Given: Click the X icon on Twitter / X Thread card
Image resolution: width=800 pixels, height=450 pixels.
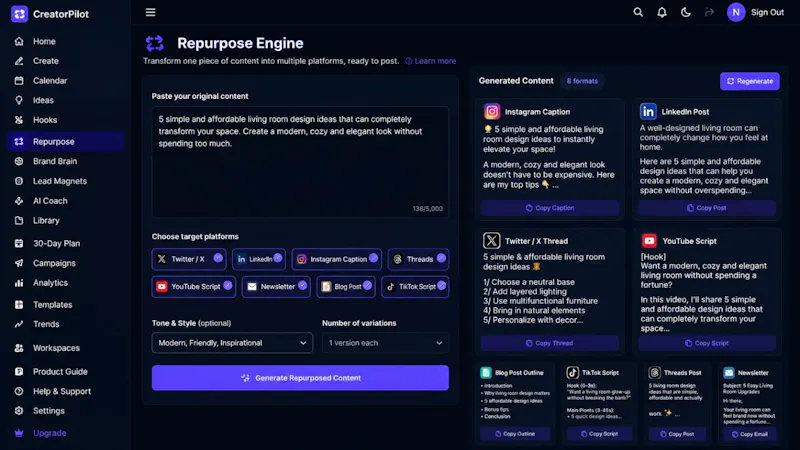Looking at the screenshot, I should click(492, 240).
